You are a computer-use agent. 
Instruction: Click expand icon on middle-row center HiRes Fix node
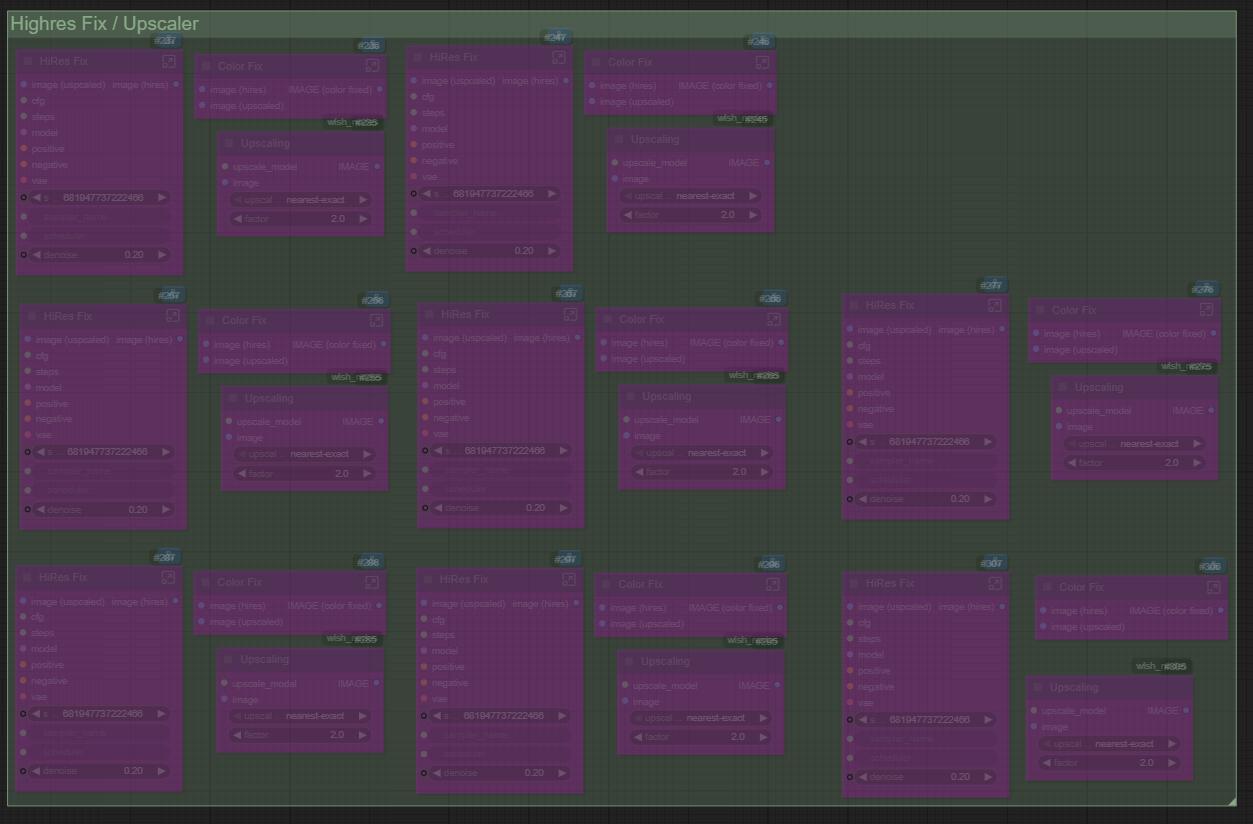click(x=570, y=314)
